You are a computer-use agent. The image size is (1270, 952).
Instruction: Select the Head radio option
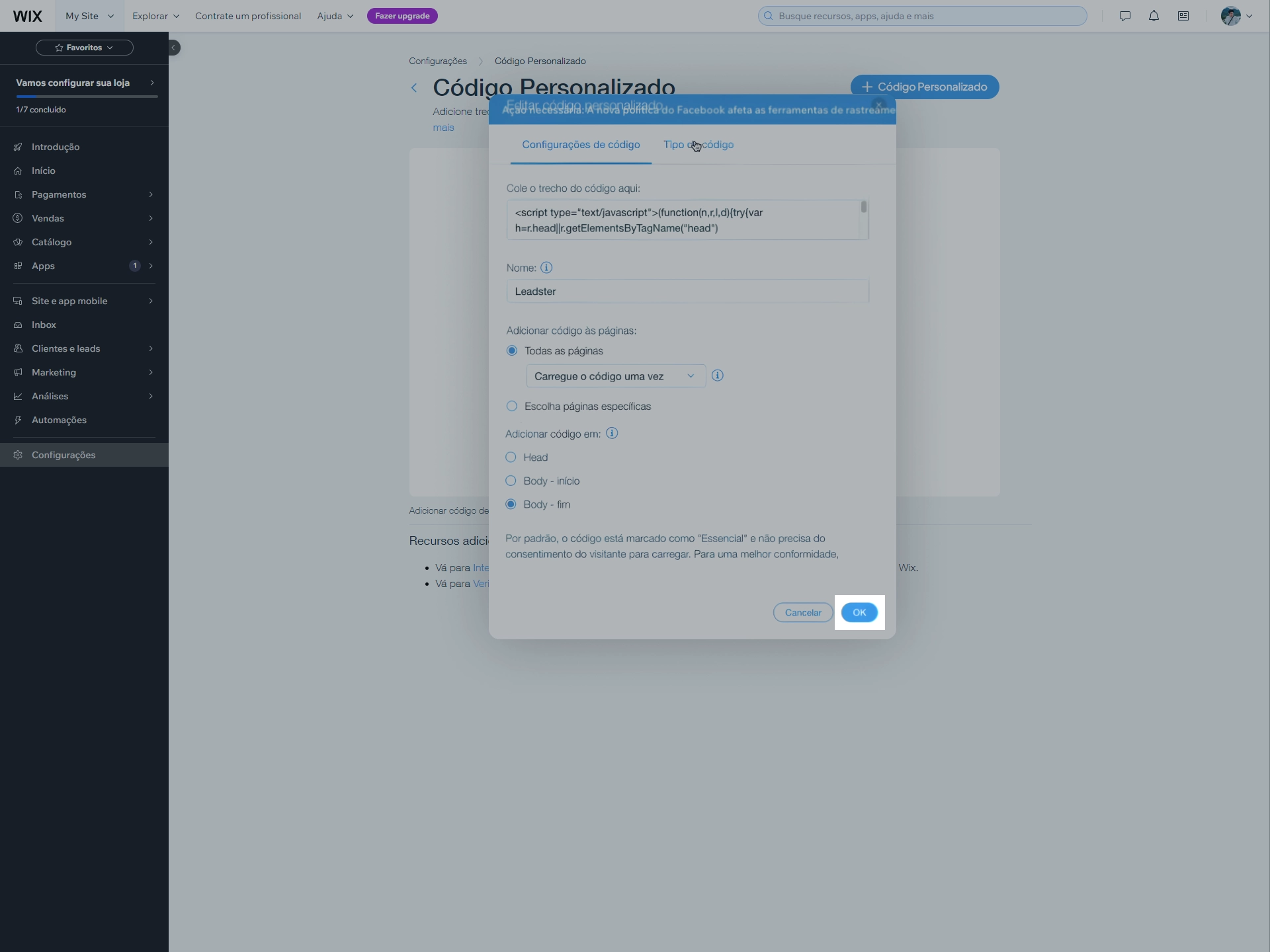[511, 457]
